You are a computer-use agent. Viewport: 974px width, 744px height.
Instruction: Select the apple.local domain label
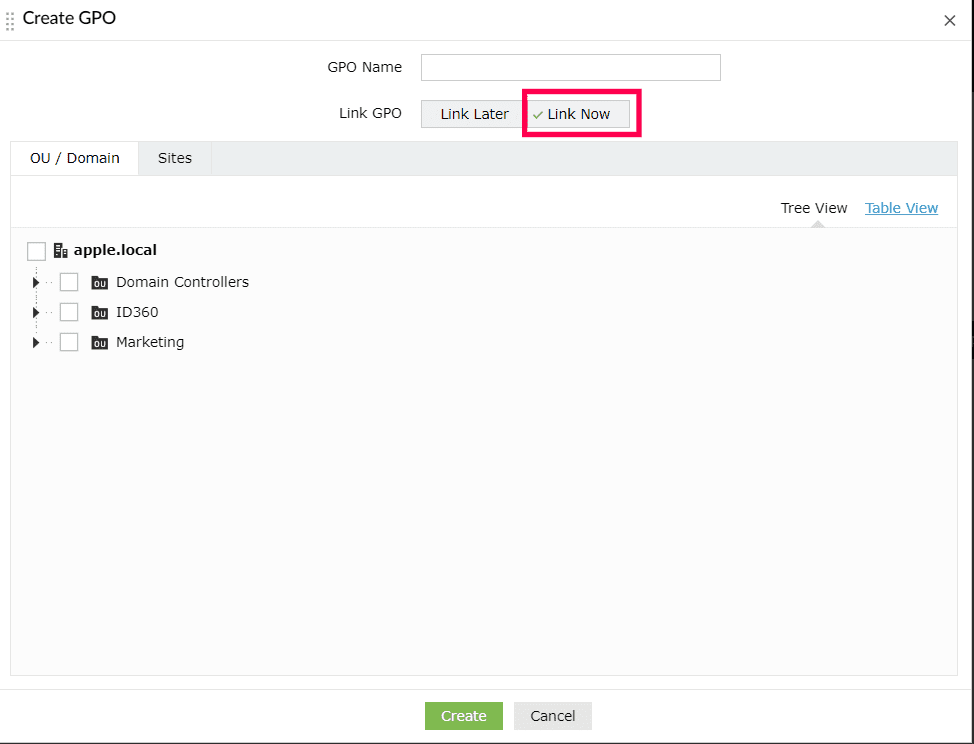click(x=115, y=250)
